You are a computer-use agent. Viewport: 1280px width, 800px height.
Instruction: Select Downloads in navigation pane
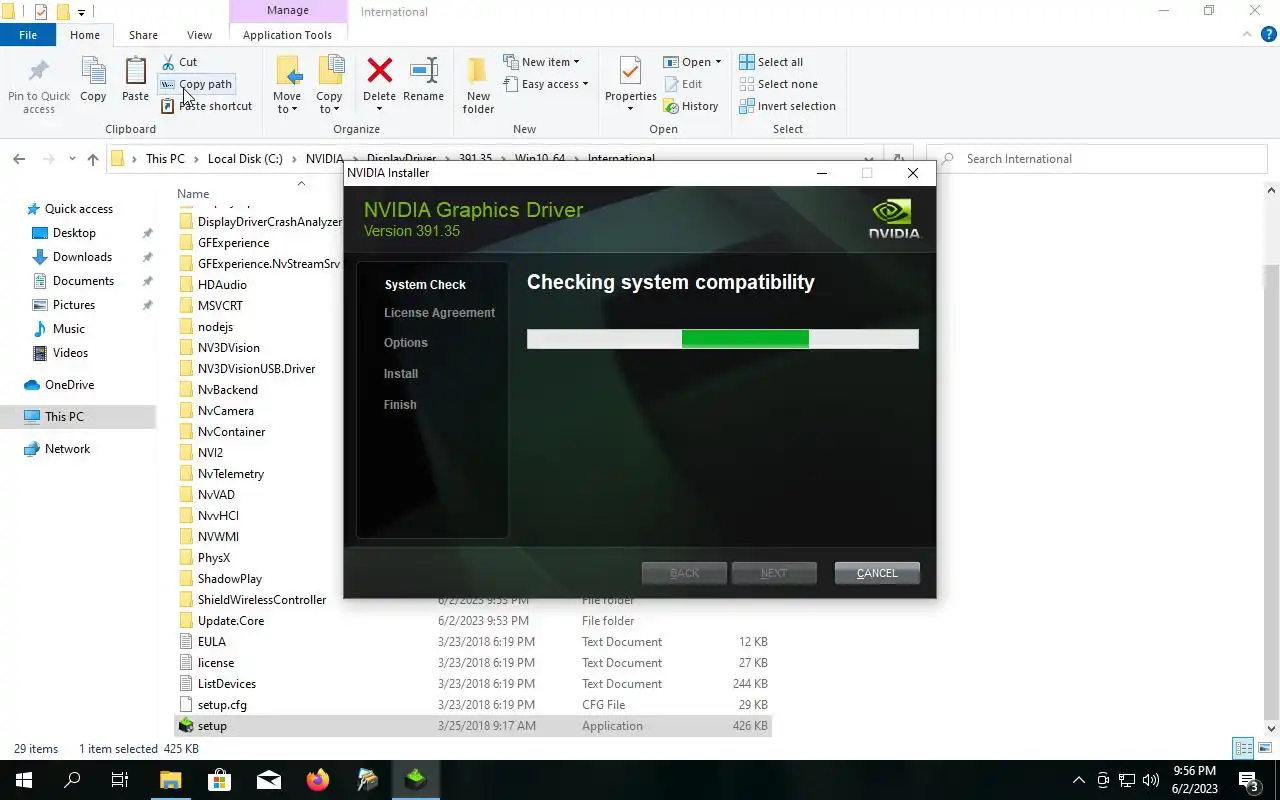(82, 257)
